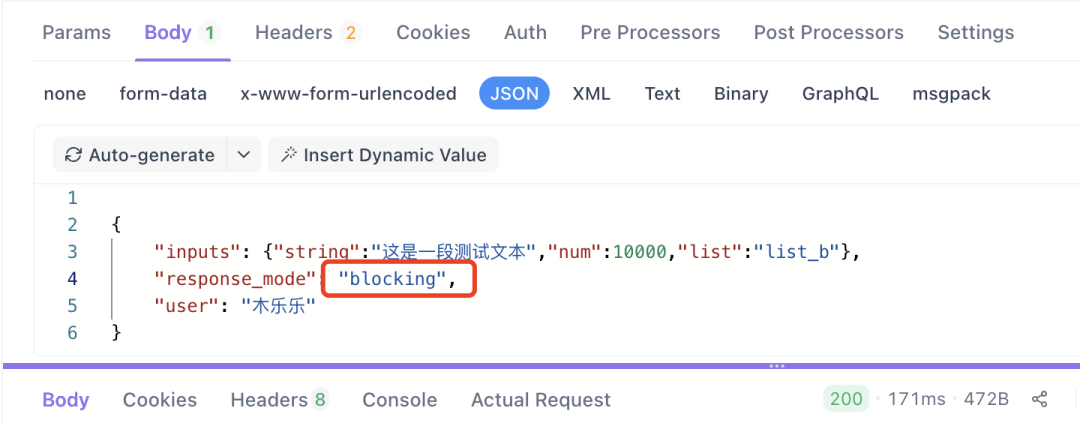1080x426 pixels.
Task: Click the share icon beside response size
Action: point(1039,400)
